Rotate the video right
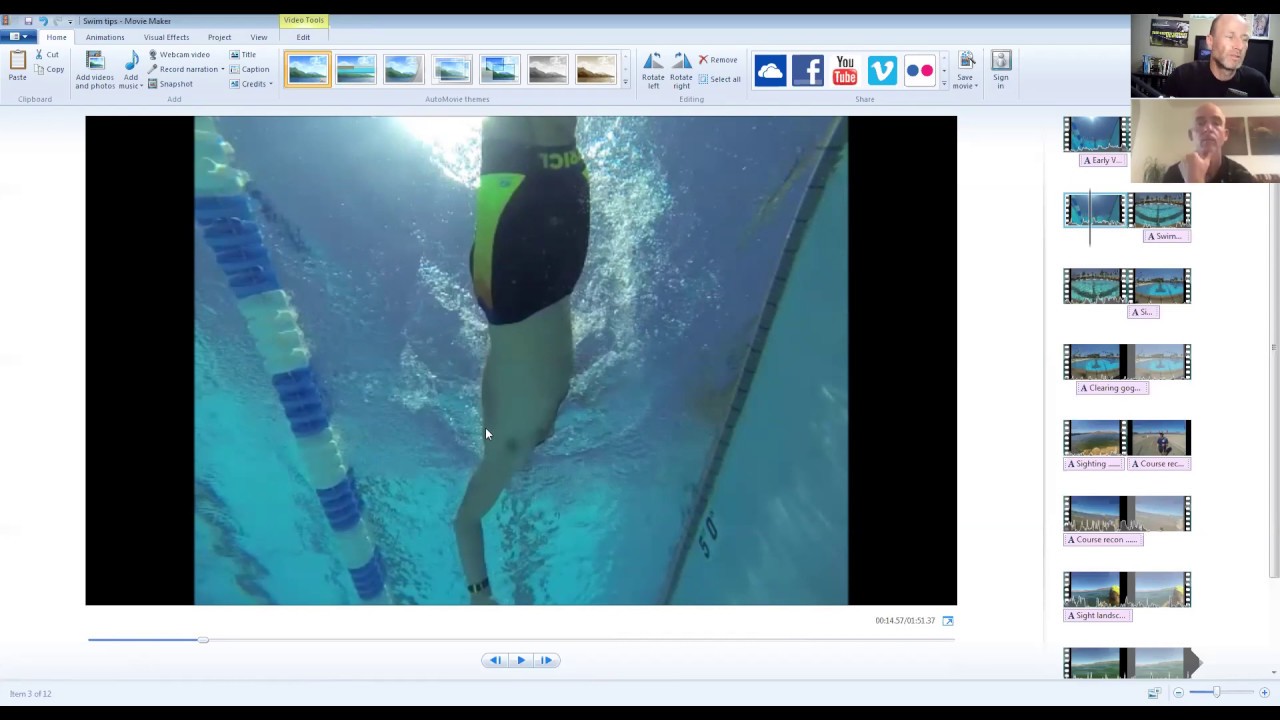 [x=681, y=70]
